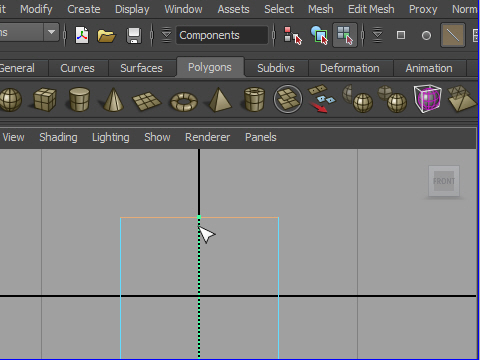Create a polygon torus from shelf
The width and height of the screenshot is (480, 360).
click(x=184, y=102)
